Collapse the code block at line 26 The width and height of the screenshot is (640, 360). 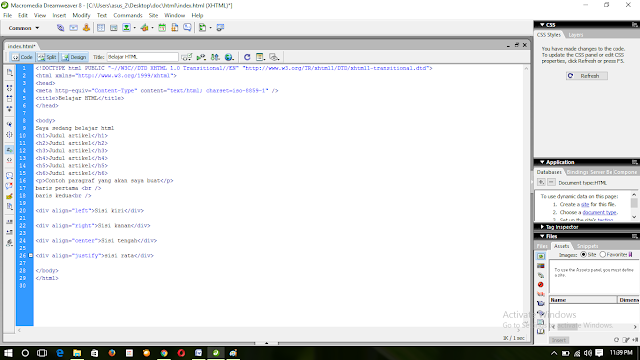pos(31,256)
